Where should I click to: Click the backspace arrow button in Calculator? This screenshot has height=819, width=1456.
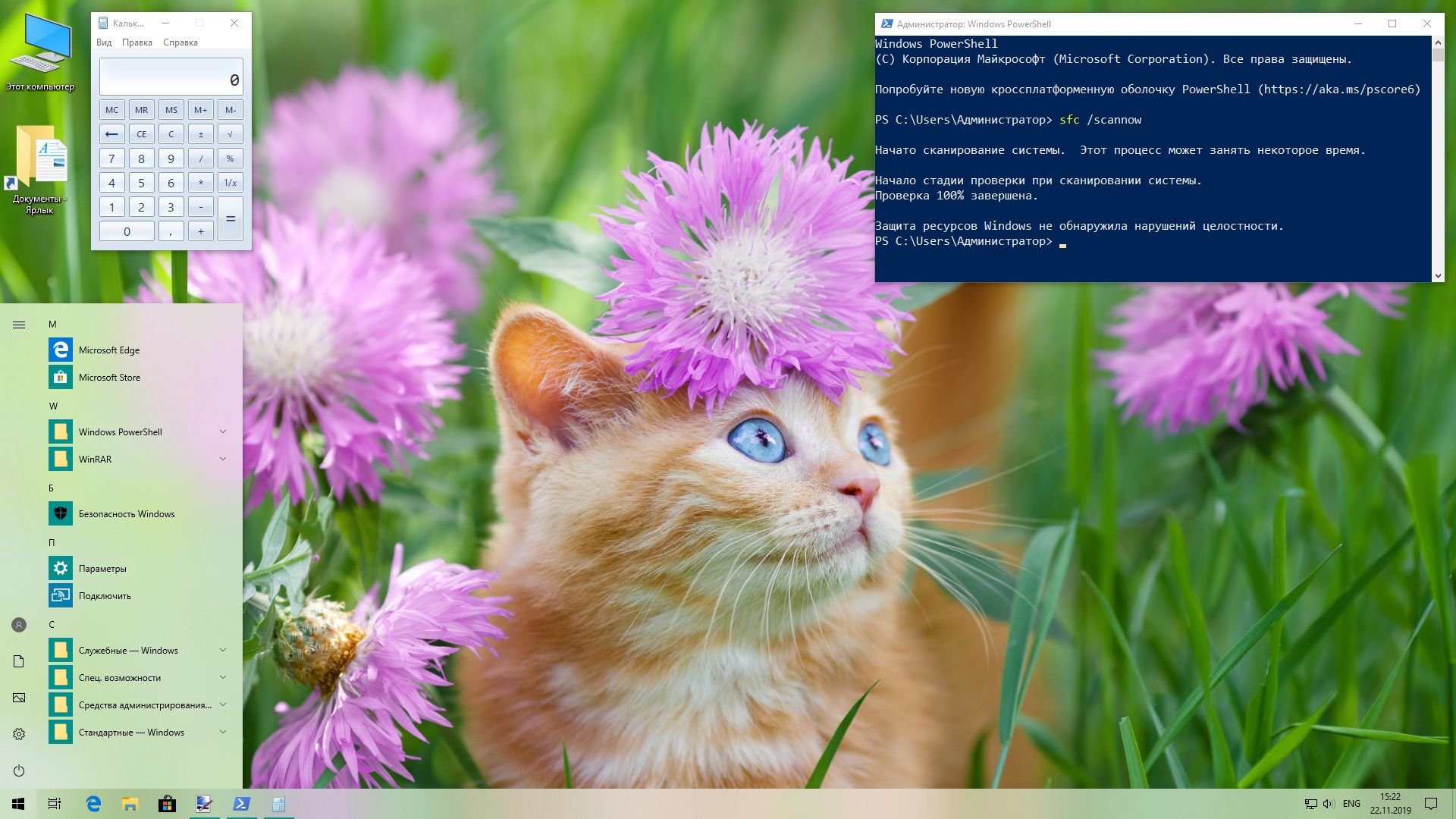click(111, 134)
